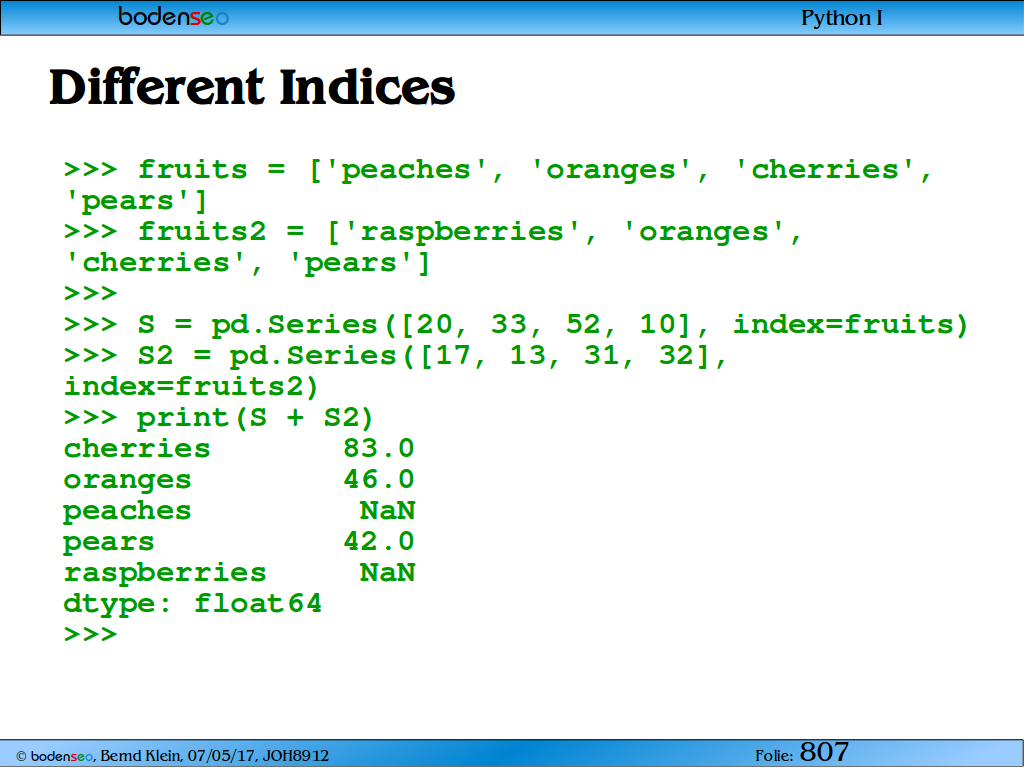
Task: Click the value 42.0
Action: tap(379, 541)
